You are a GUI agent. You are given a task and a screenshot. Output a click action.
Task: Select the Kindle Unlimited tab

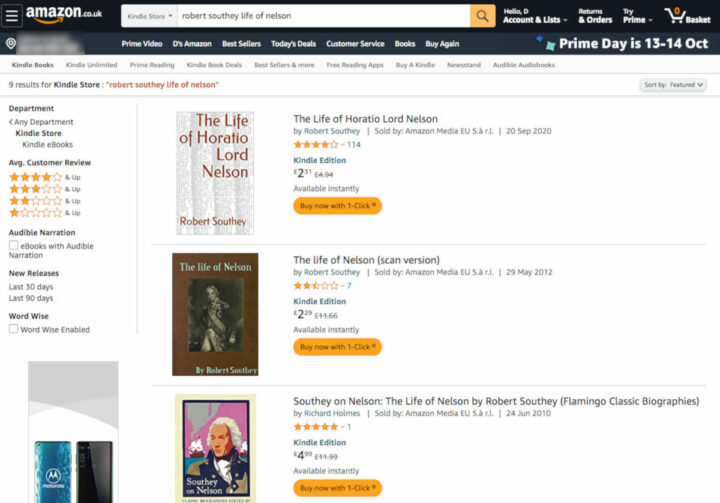click(x=91, y=65)
